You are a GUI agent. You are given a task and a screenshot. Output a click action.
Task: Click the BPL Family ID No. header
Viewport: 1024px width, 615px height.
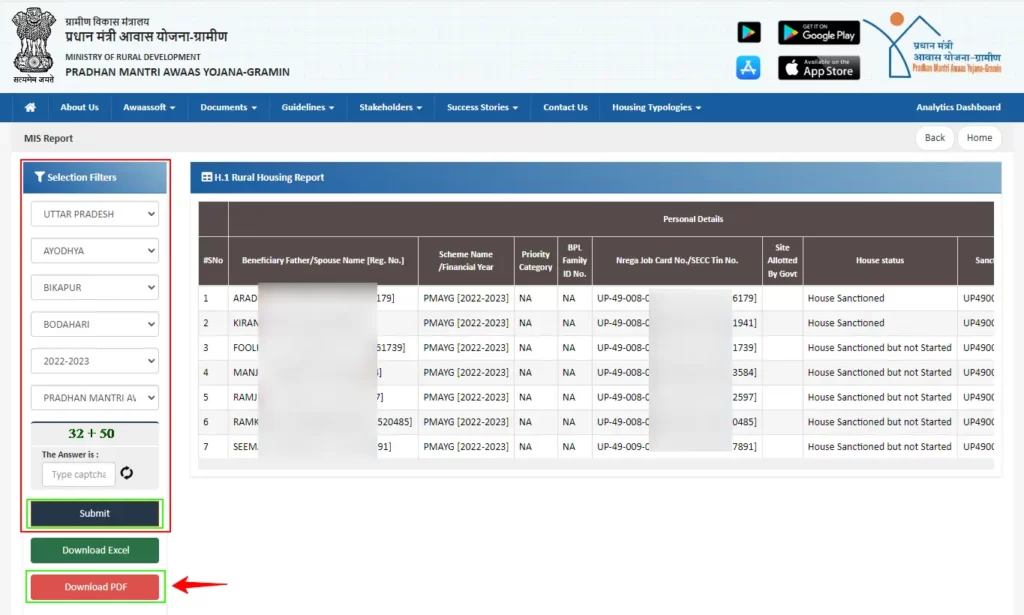[x=575, y=260]
